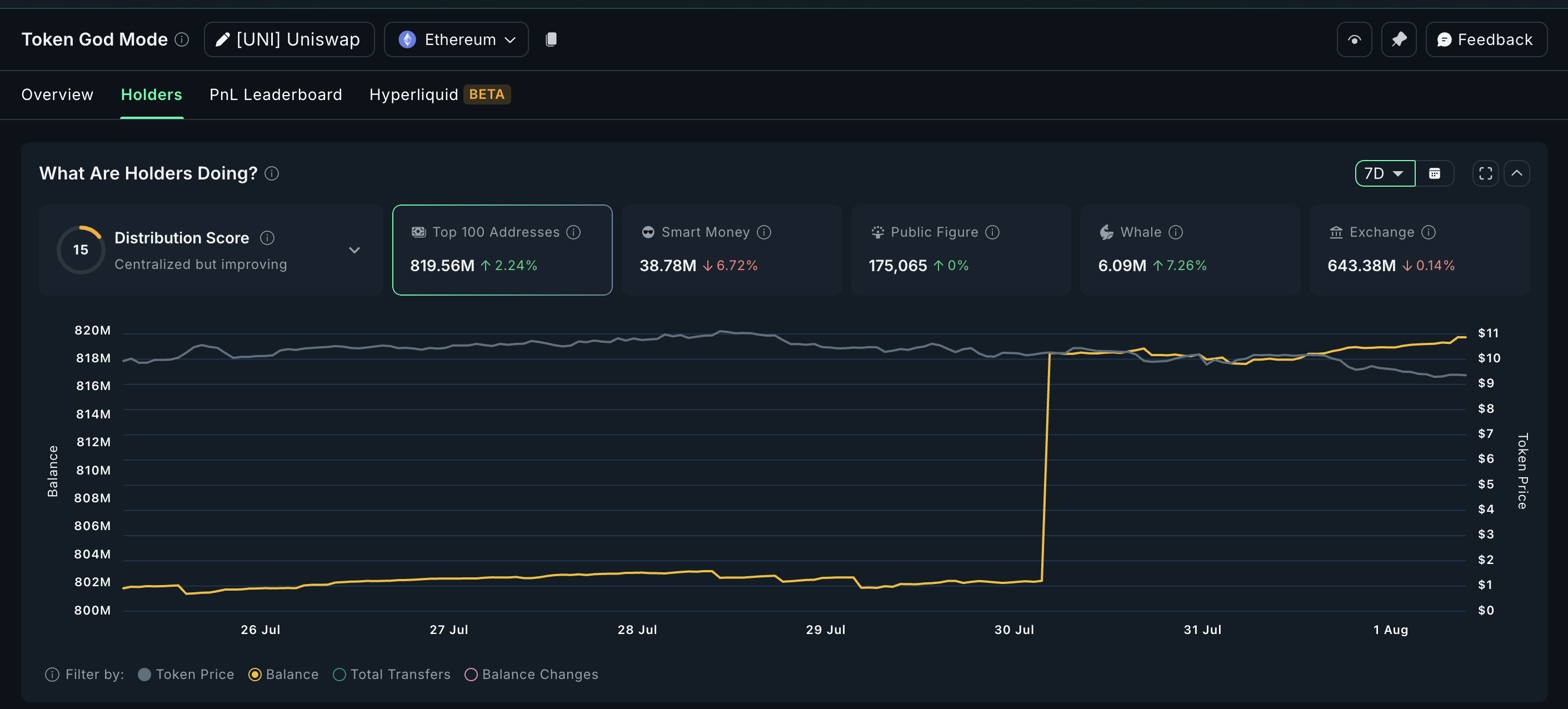1568x709 pixels.
Task: Open the calendar date picker icon
Action: [1434, 173]
